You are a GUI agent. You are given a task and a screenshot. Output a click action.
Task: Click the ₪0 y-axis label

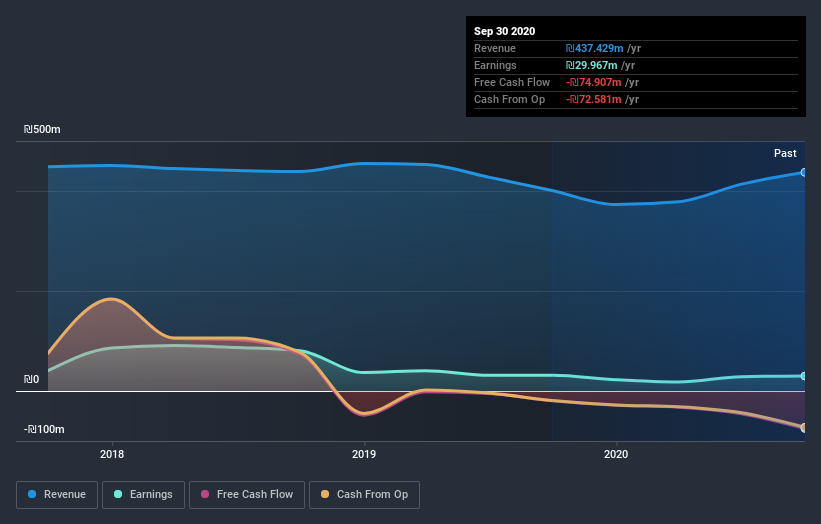31,379
